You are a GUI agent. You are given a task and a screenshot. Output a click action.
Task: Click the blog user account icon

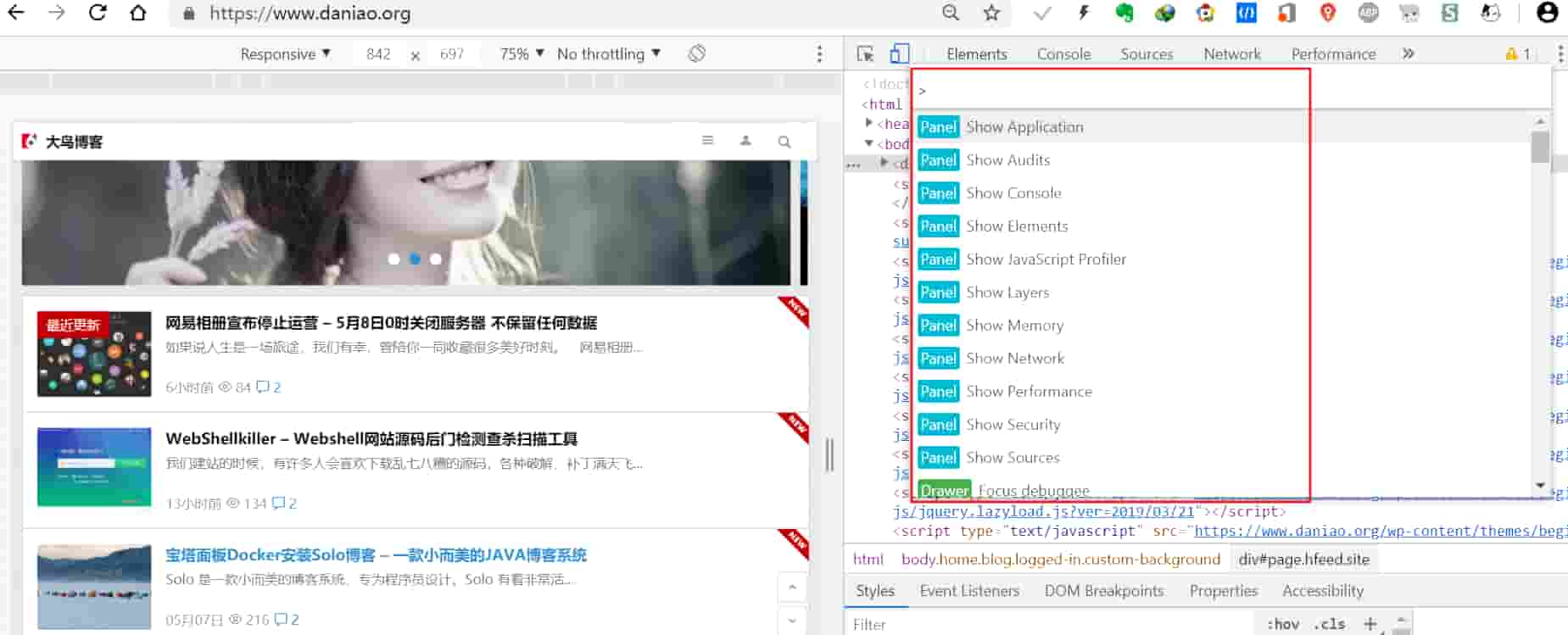tap(746, 141)
